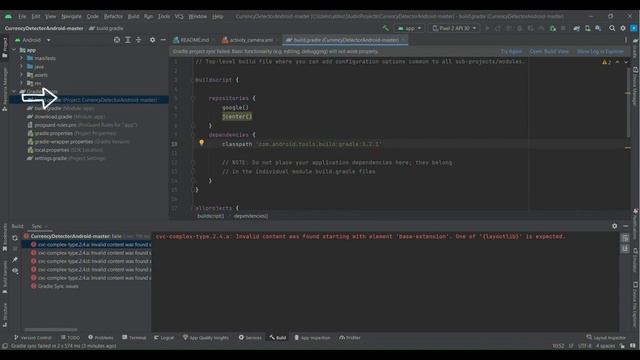This screenshot has width=640, height=360.
Task: Expand the res folder
Action: (22, 83)
